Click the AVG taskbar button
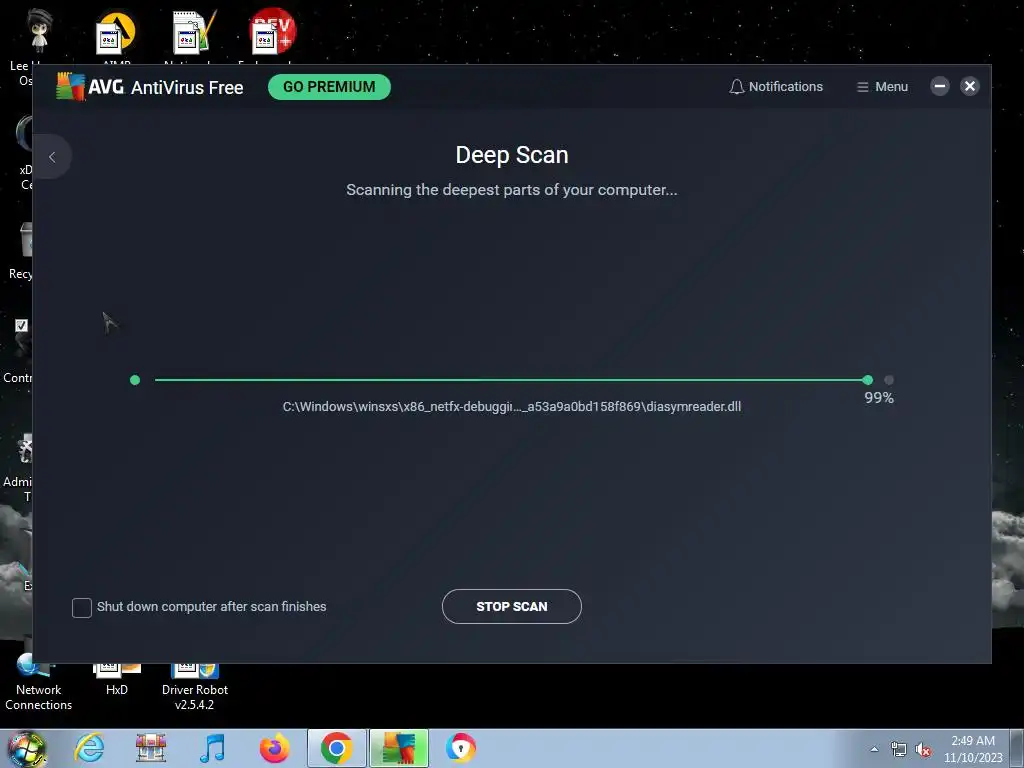The height and width of the screenshot is (768, 1024). [x=399, y=748]
